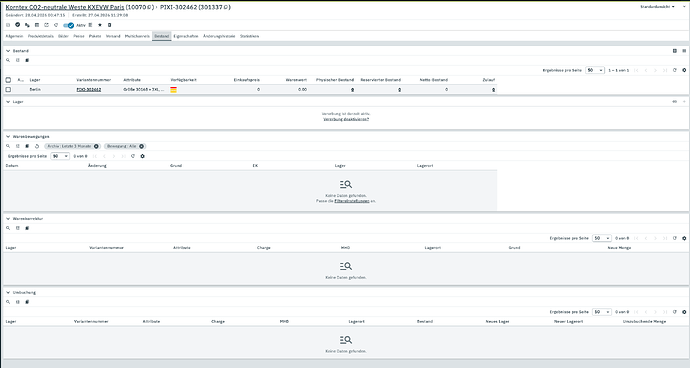Open results per page dropdown in Warenbewegungen
Image resolution: width=690 pixels, height=368 pixels.
pyautogui.click(x=60, y=156)
